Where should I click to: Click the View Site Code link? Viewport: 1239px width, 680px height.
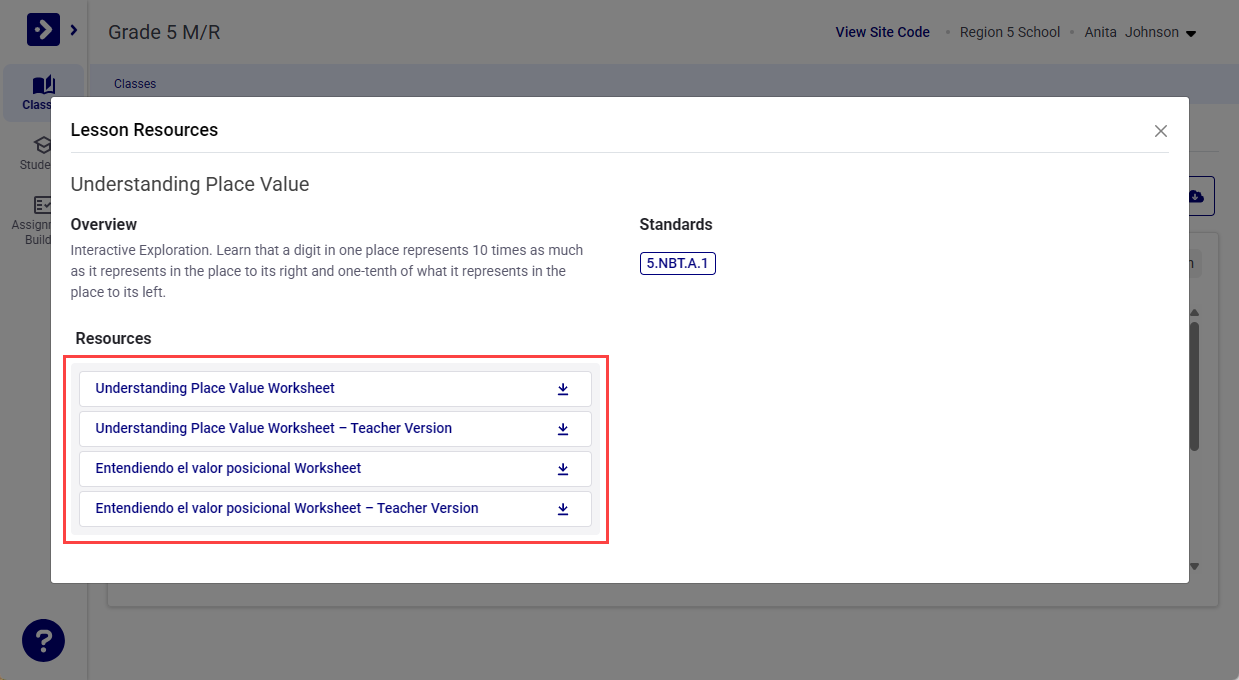point(882,32)
